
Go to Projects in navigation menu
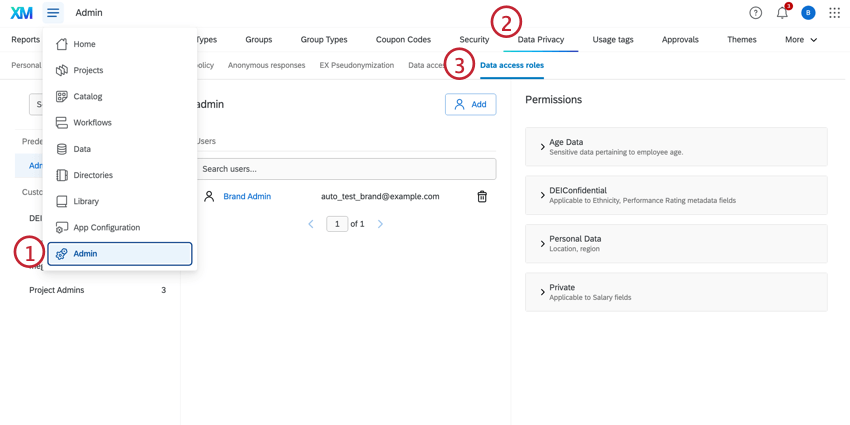pos(88,71)
